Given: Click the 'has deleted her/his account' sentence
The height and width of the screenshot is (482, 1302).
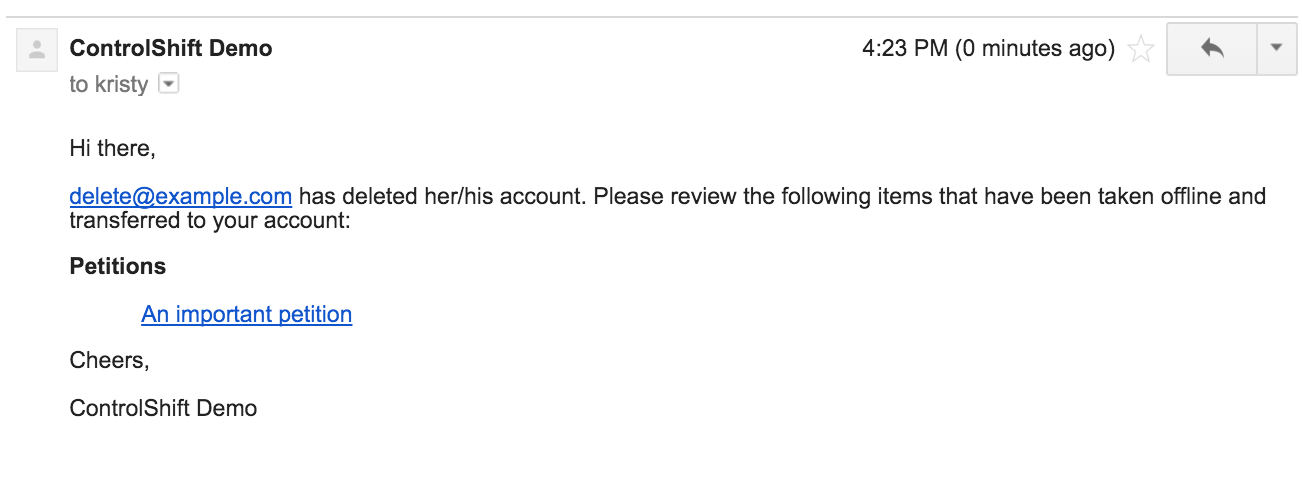Looking at the screenshot, I should 440,196.
